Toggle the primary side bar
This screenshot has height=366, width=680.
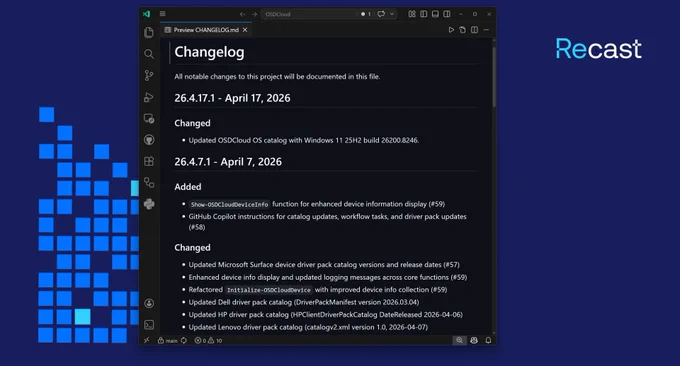424,14
